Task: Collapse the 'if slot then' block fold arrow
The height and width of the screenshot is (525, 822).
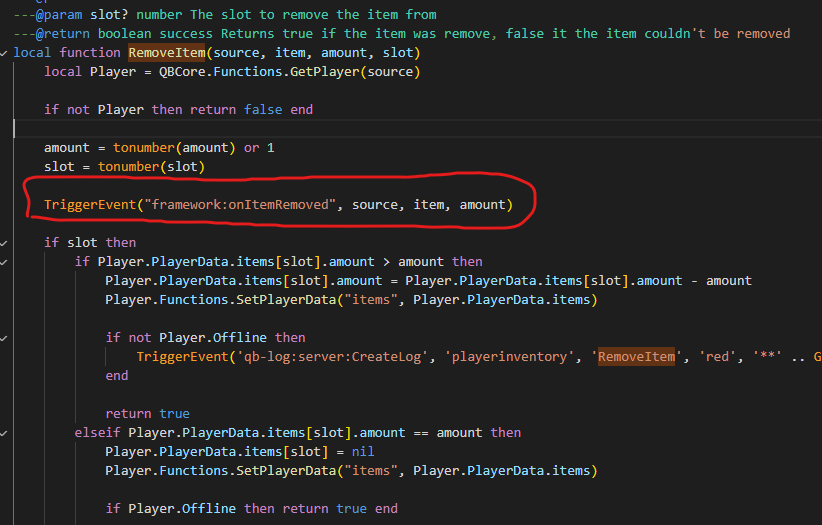Action: [x=6, y=243]
